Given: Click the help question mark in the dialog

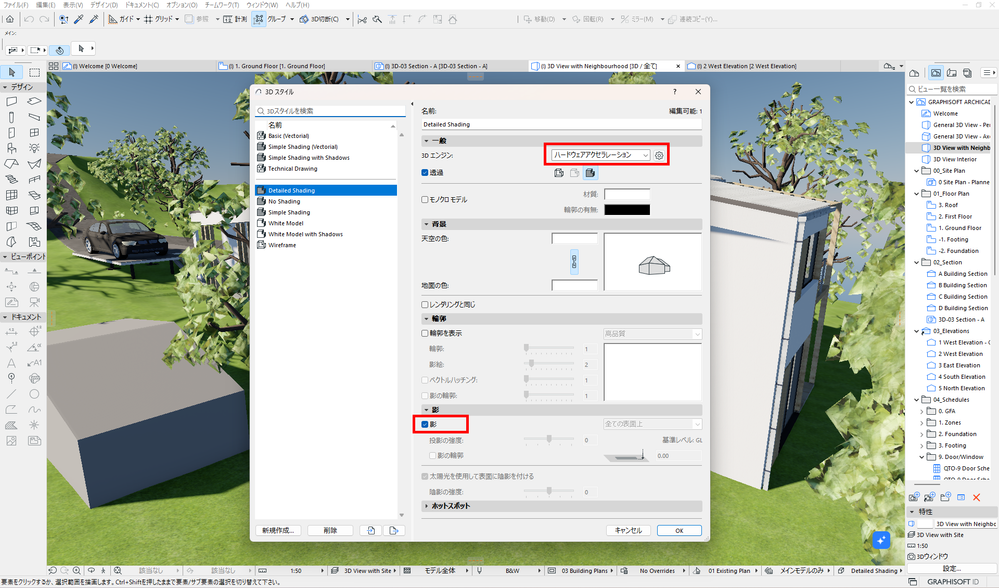Looking at the screenshot, I should 675,92.
